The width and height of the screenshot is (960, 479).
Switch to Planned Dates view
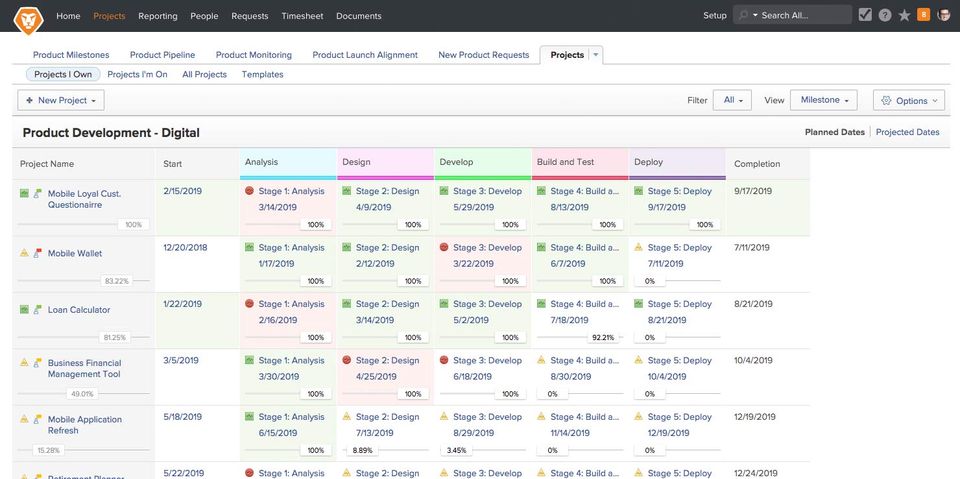[834, 132]
